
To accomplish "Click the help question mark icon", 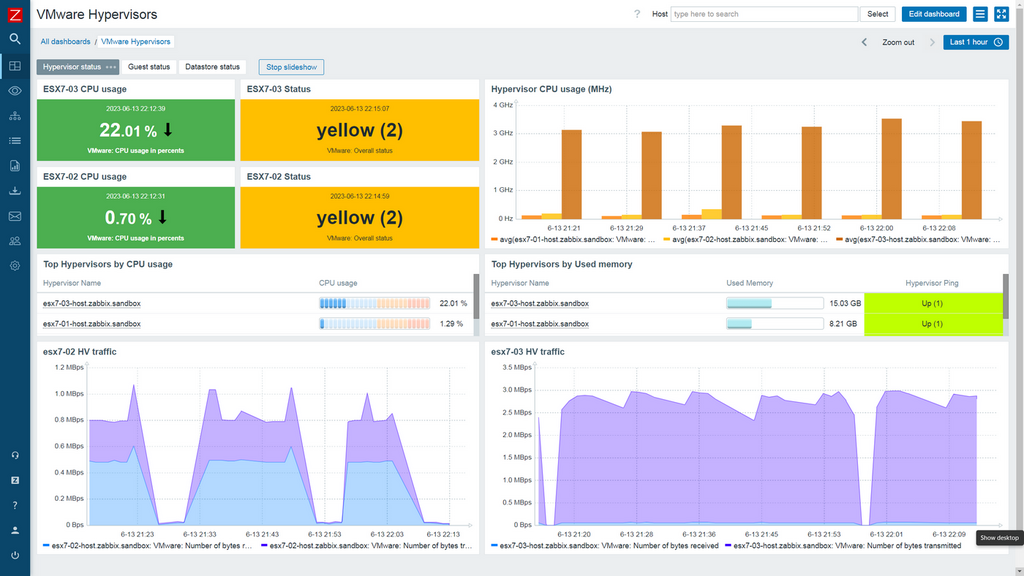I will pyautogui.click(x=637, y=14).
